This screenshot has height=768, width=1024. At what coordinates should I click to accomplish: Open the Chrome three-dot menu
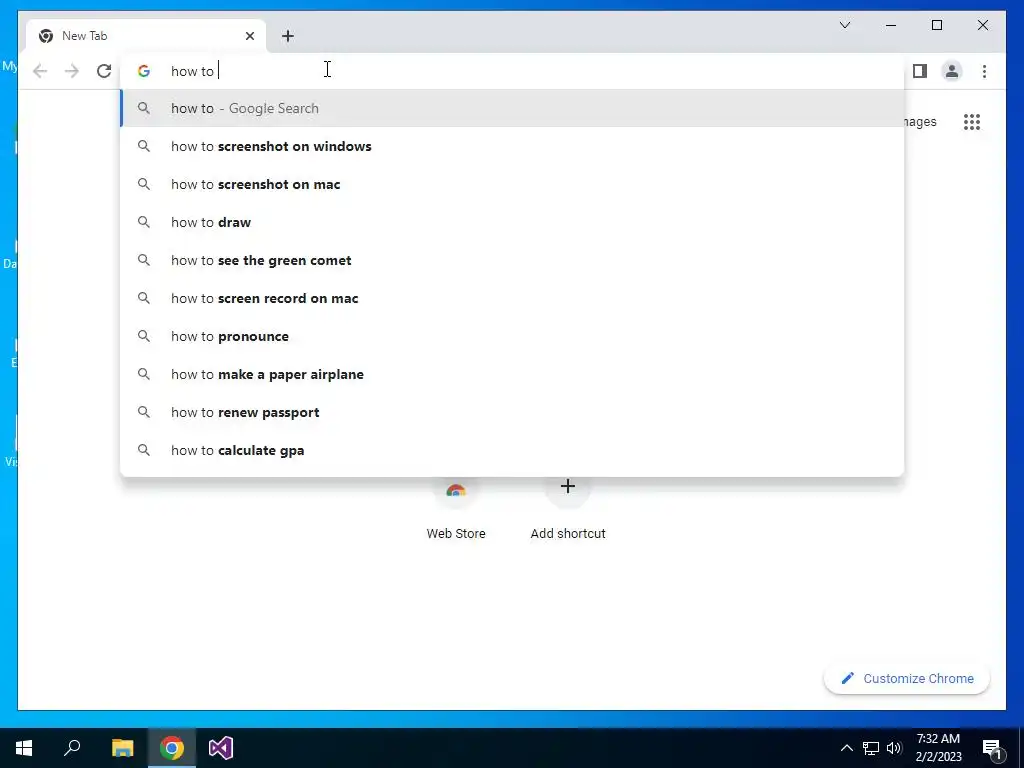point(984,71)
